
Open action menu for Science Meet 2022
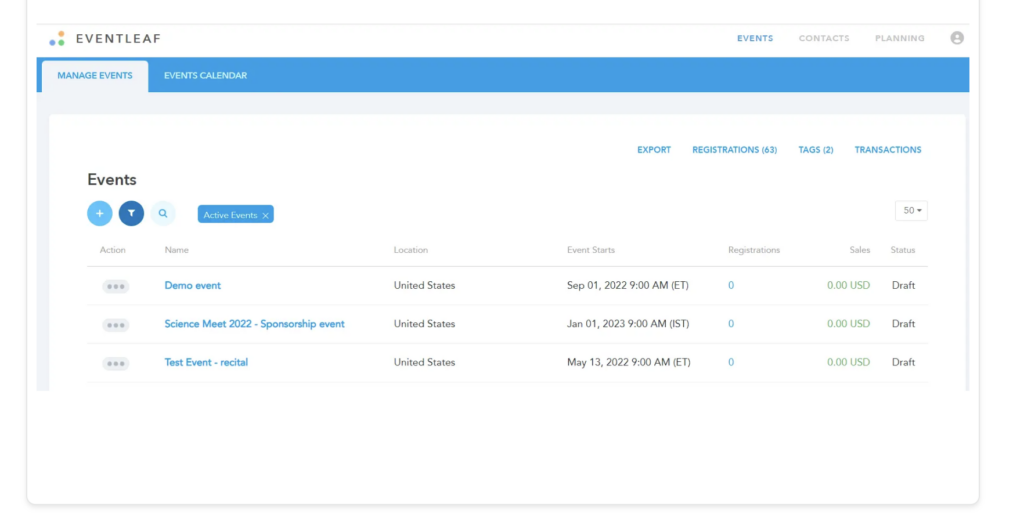[115, 325]
